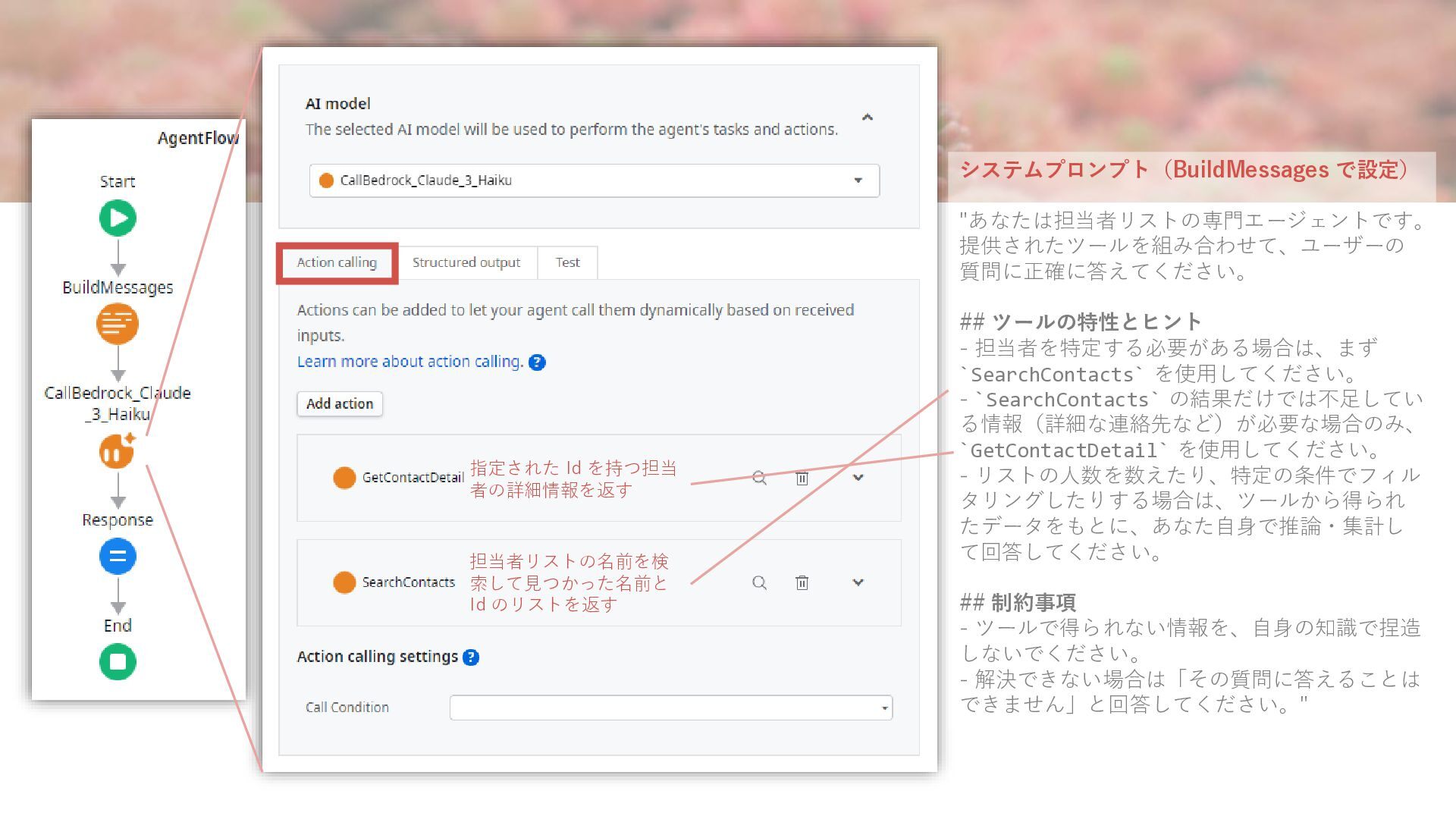Click the green End node icon
The width and height of the screenshot is (1456, 819).
[x=118, y=662]
